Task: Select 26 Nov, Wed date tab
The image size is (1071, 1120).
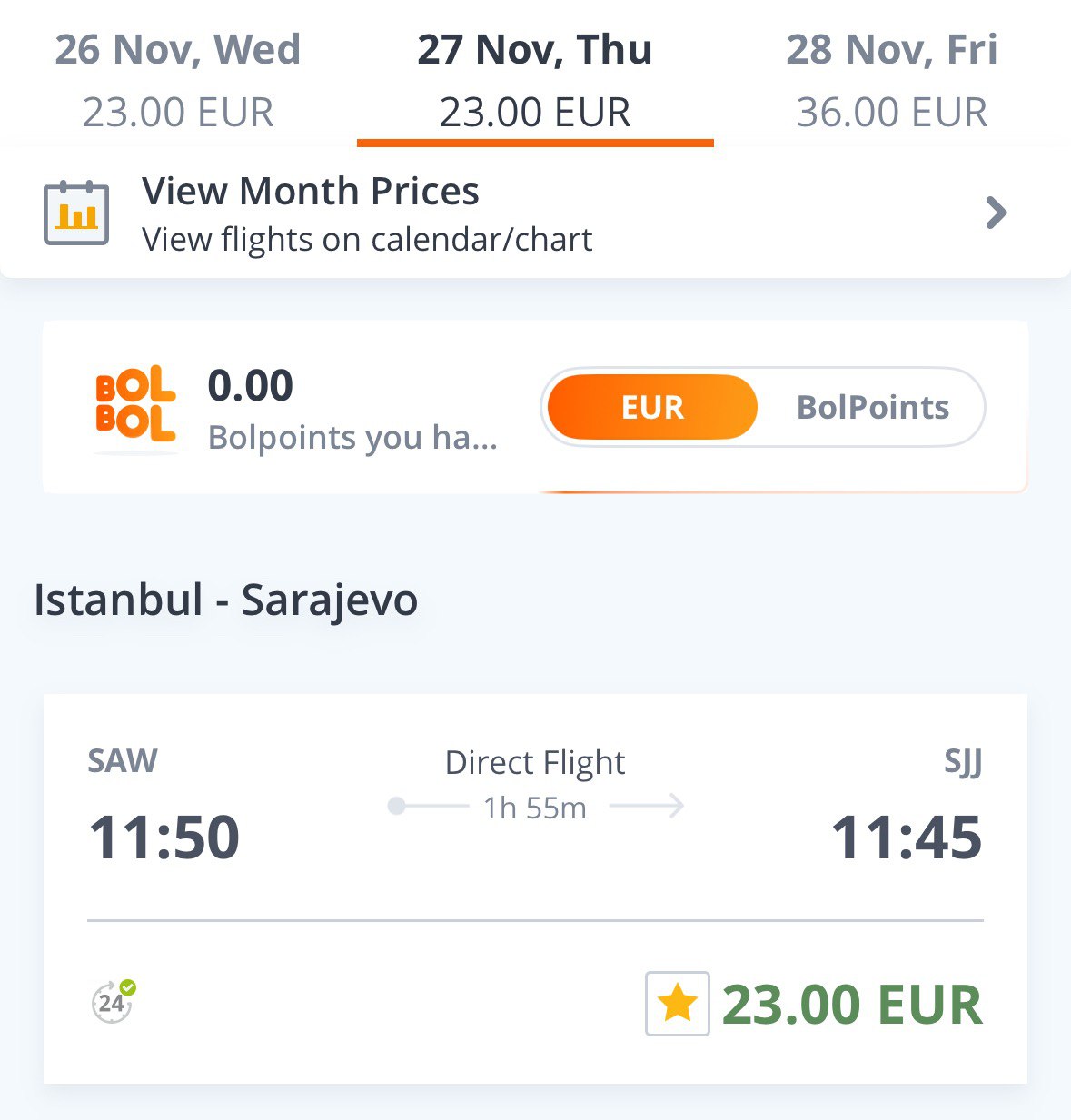Action: coord(178,80)
